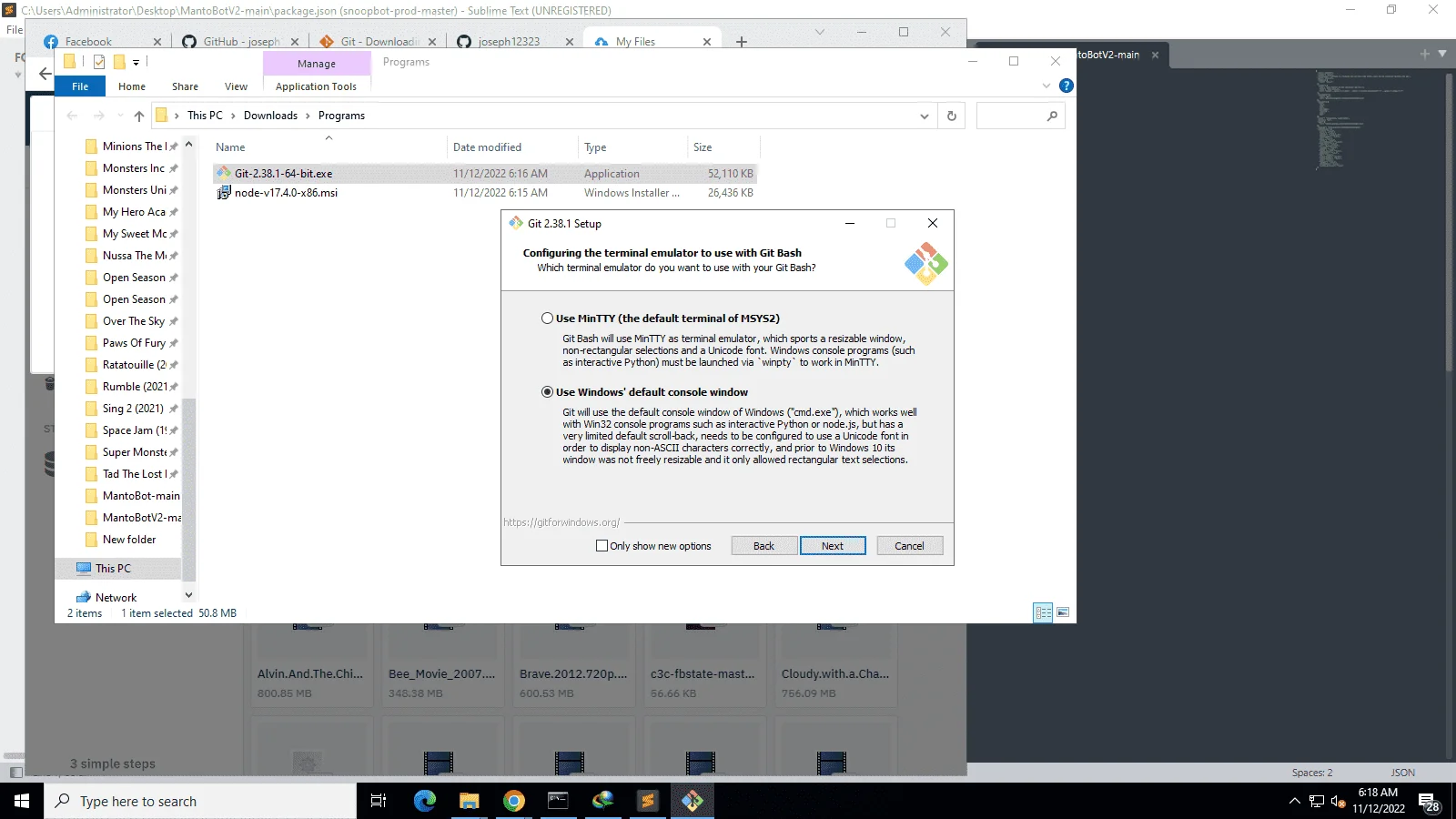The image size is (1456, 819).
Task: Switch to the Home ribbon tab
Action: (132, 86)
